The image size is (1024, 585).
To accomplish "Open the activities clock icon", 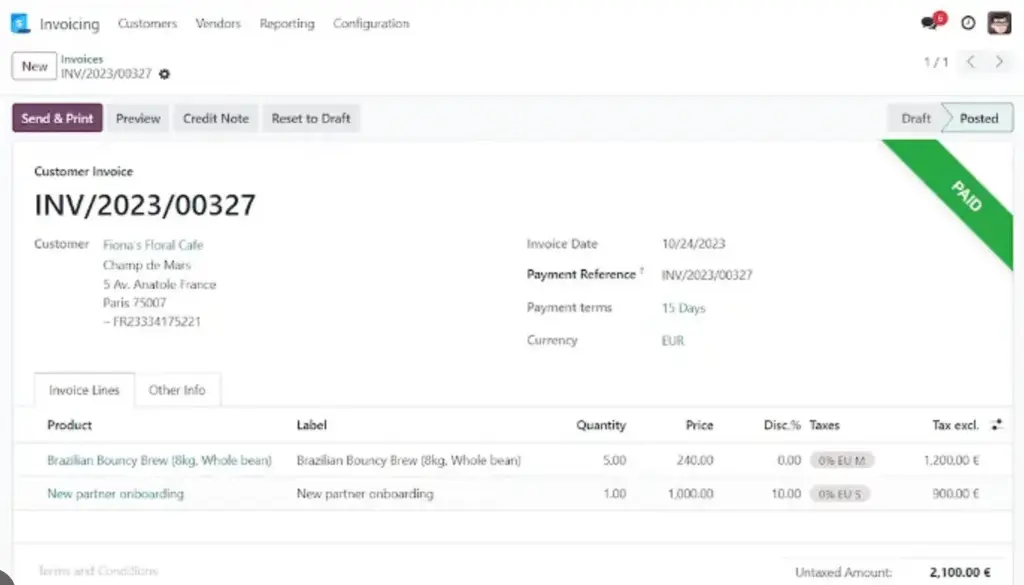I will [966, 22].
